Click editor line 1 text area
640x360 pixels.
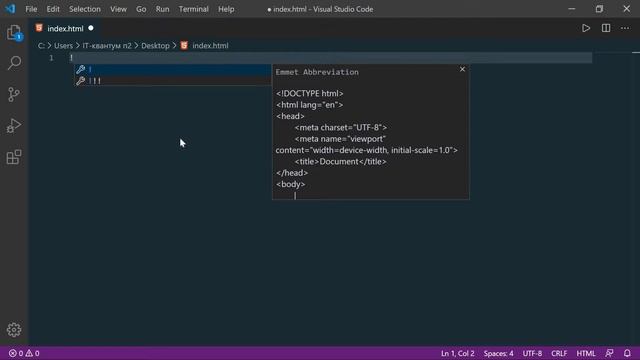click(331, 58)
